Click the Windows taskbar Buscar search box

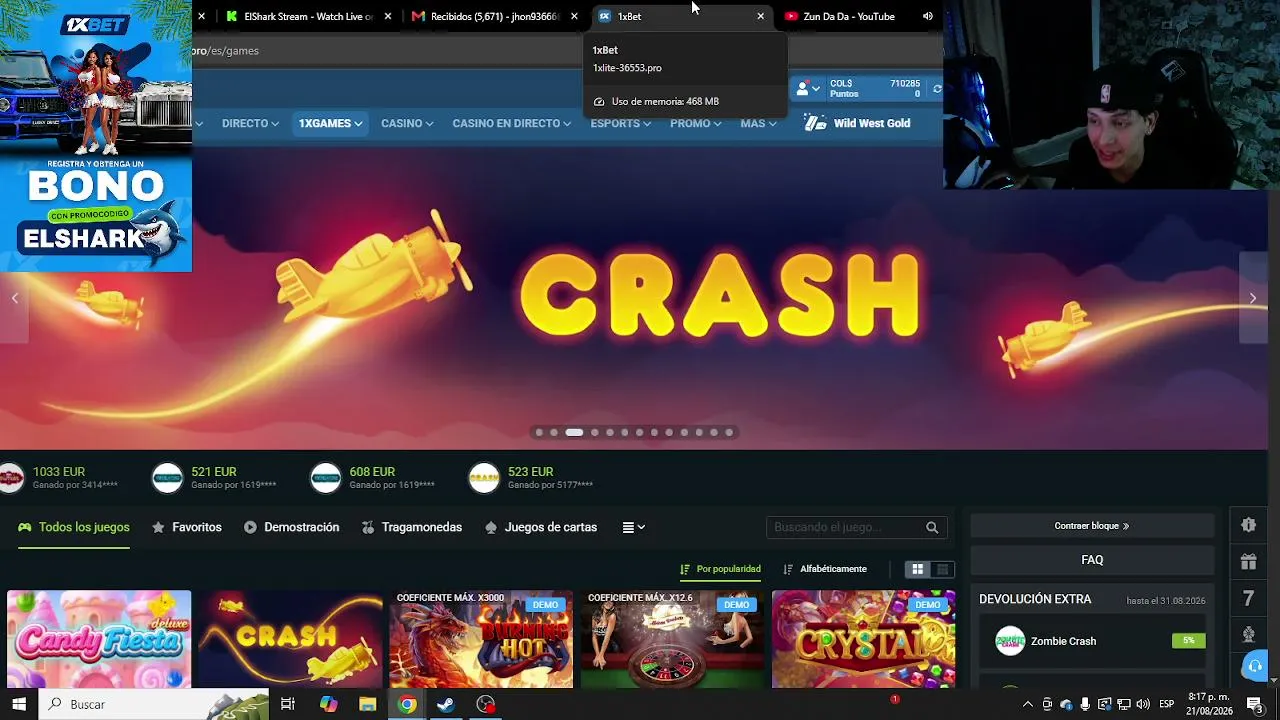(153, 704)
